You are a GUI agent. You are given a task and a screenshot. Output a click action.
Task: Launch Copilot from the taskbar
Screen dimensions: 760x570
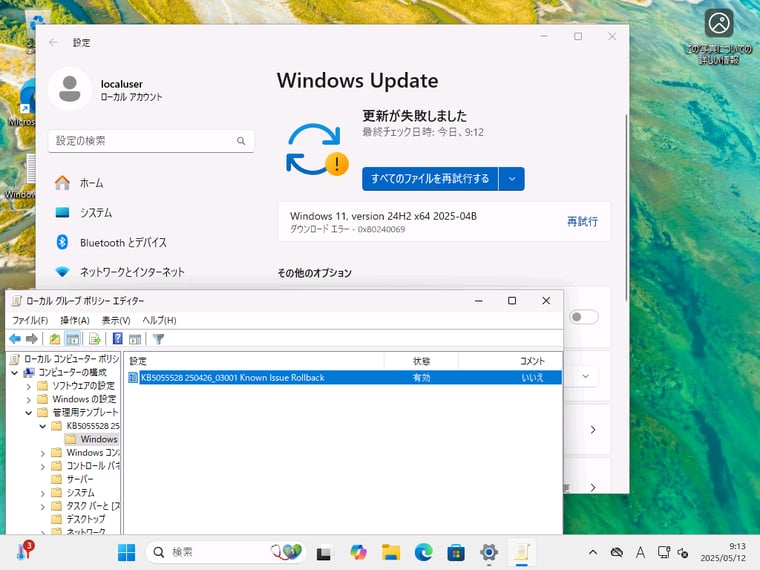[358, 552]
